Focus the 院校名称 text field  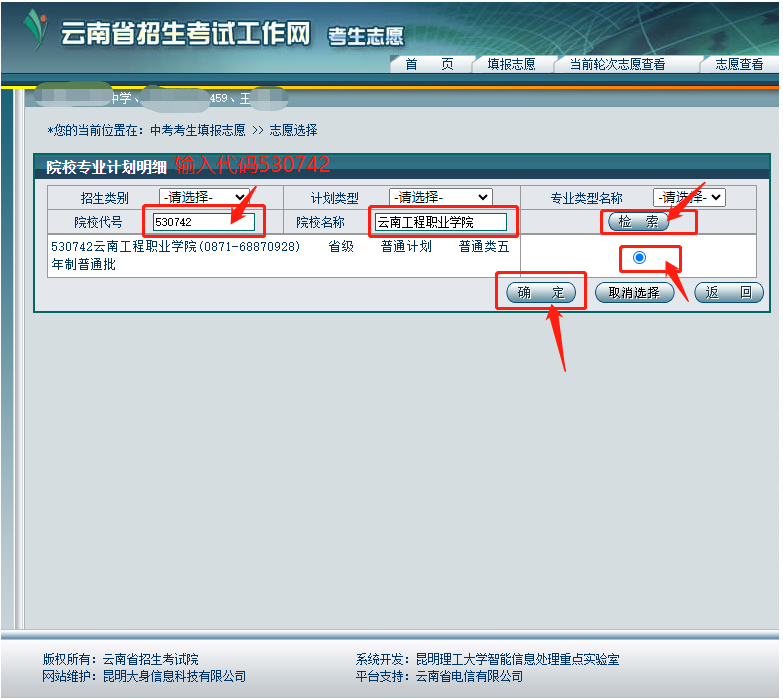click(441, 222)
